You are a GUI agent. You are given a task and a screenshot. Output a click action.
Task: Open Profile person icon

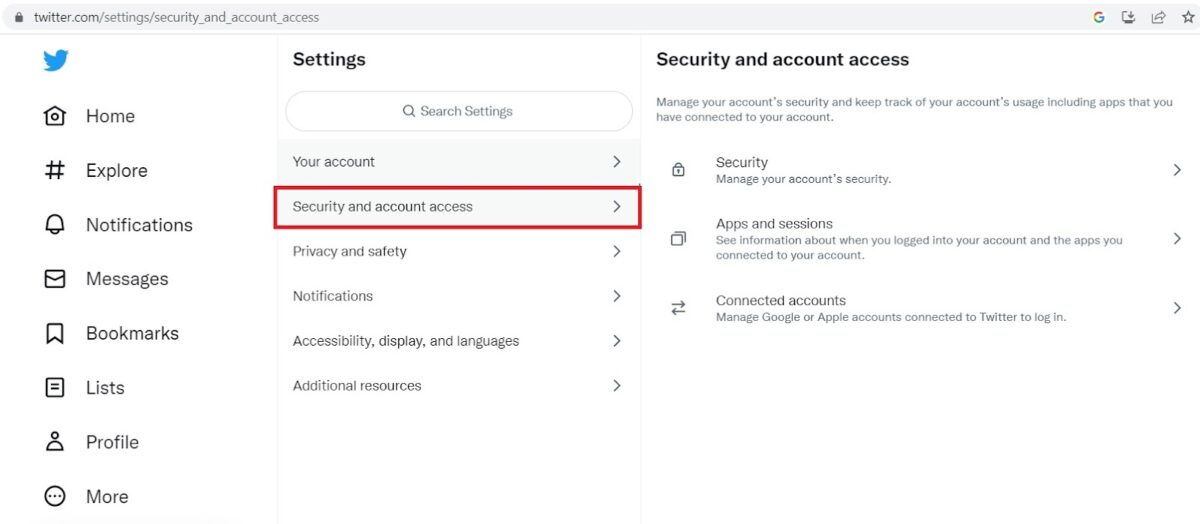pyautogui.click(x=55, y=441)
